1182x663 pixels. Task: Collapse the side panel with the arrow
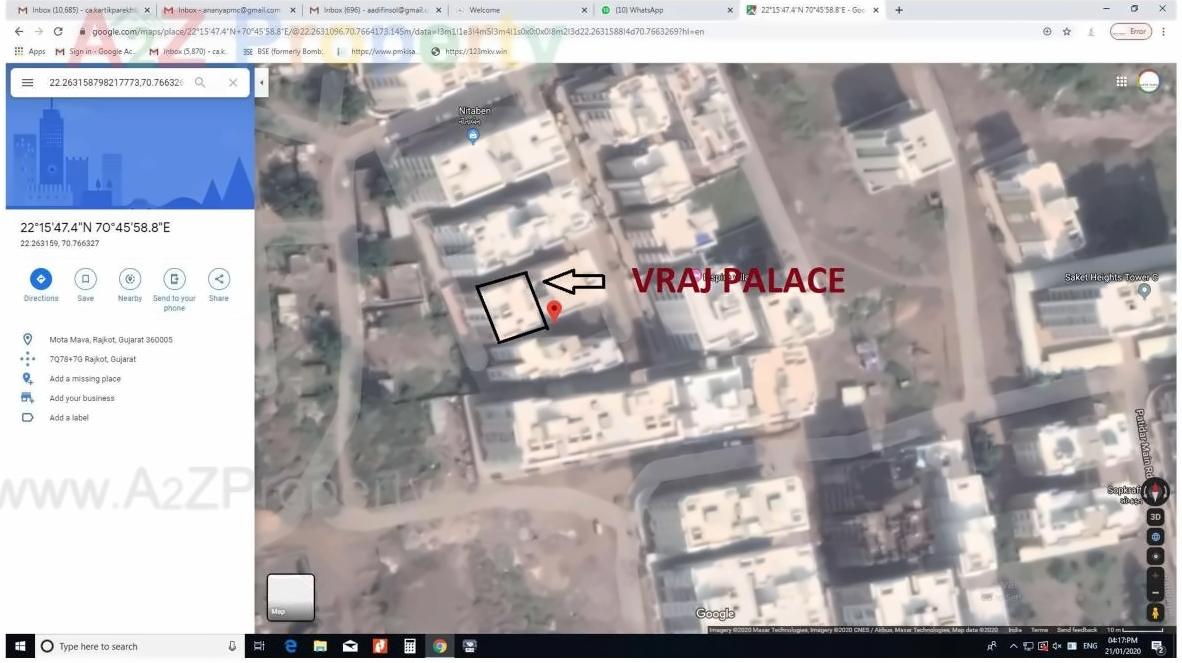tap(261, 82)
